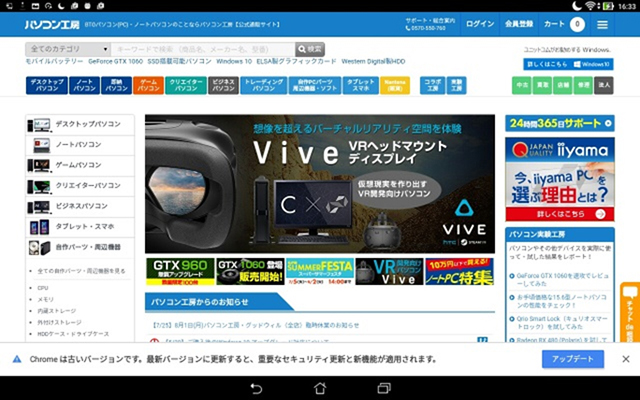This screenshot has height=400, width=640.
Task: Open the iiyama PC 選ぶ理由 banner
Action: click(560, 179)
